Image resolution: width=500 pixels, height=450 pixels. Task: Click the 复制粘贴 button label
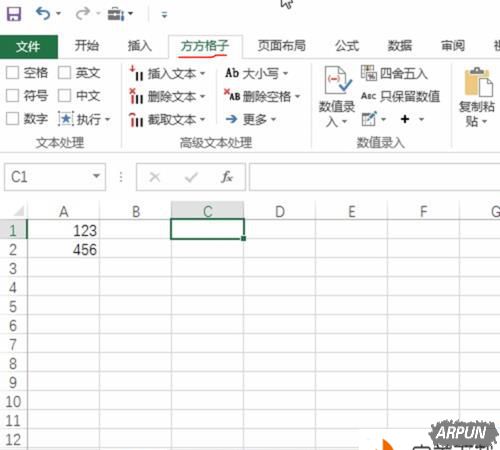click(x=477, y=114)
